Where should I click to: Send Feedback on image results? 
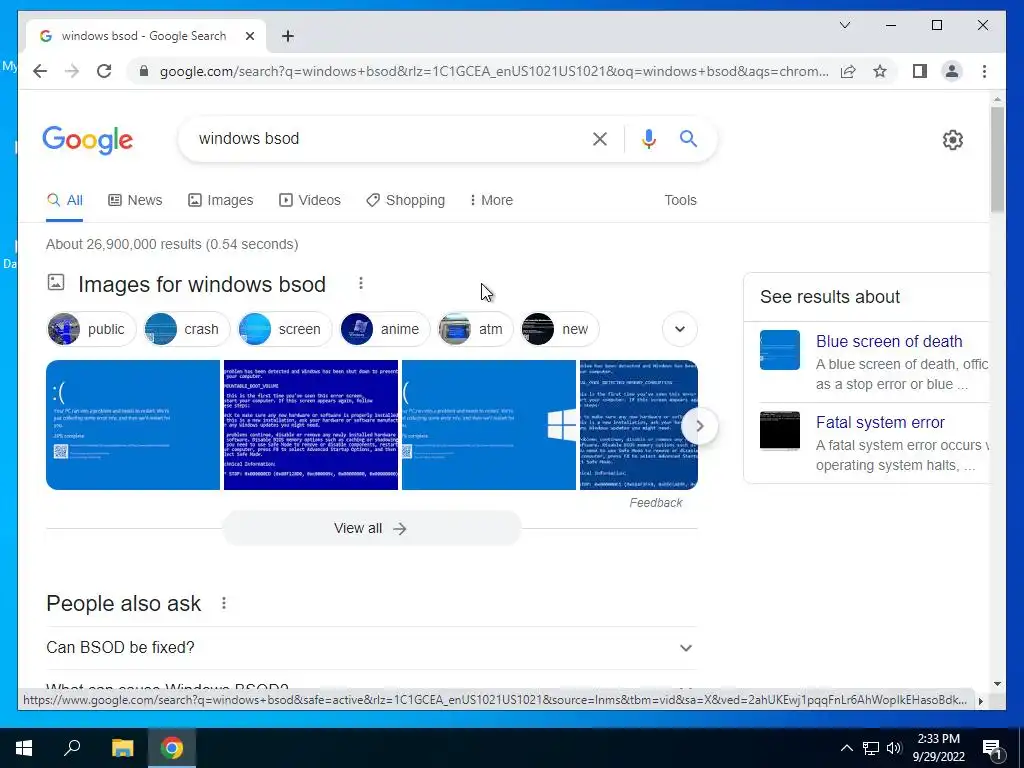point(656,503)
